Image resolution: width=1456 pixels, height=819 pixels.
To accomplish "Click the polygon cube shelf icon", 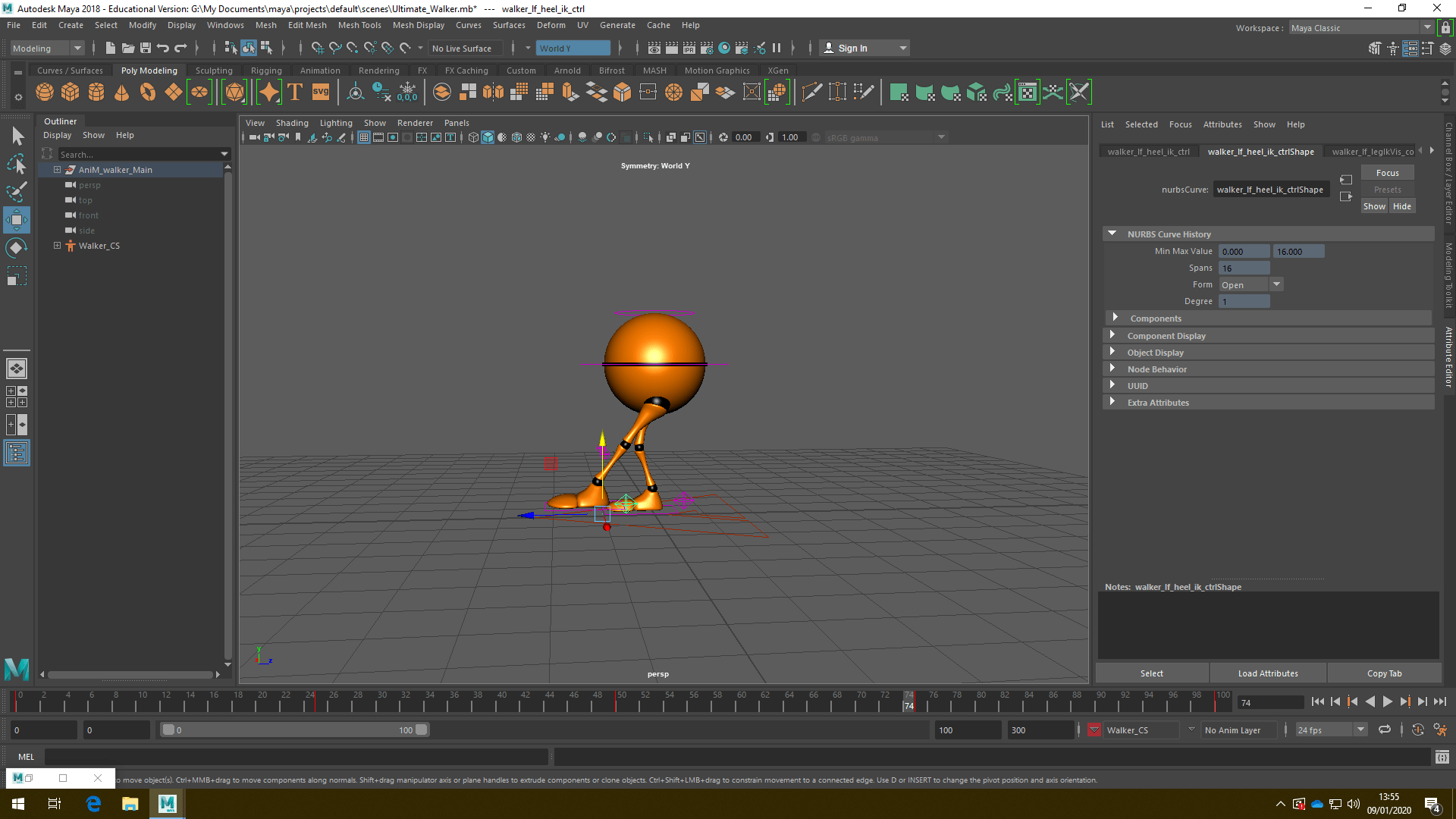I will click(71, 93).
